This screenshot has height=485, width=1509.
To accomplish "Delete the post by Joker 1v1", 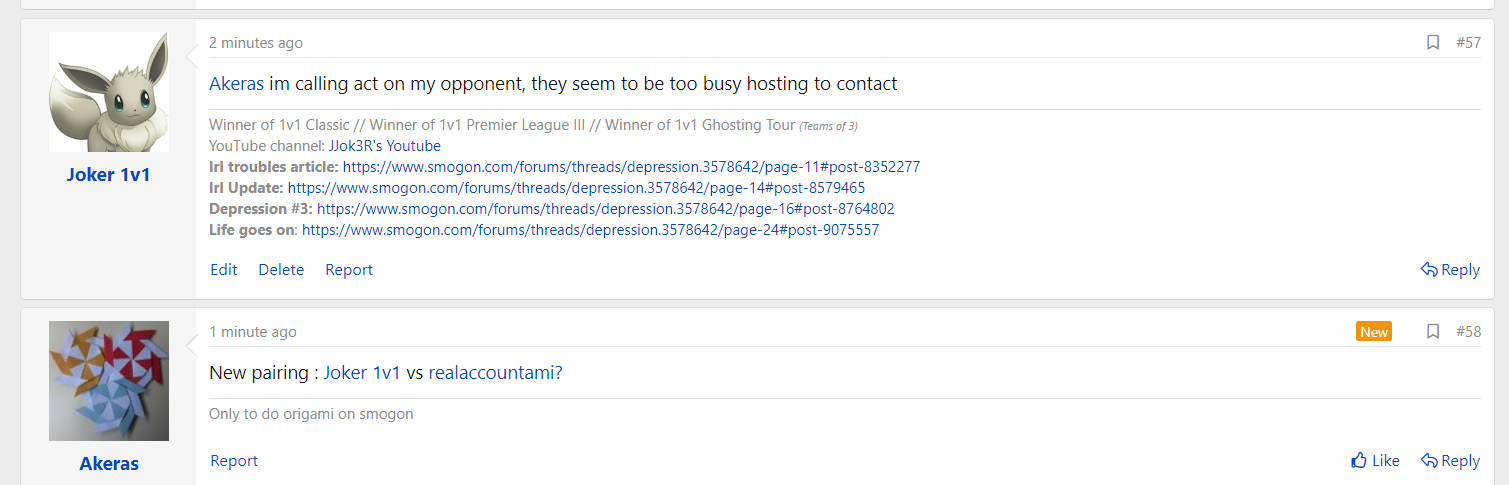I will [281, 270].
